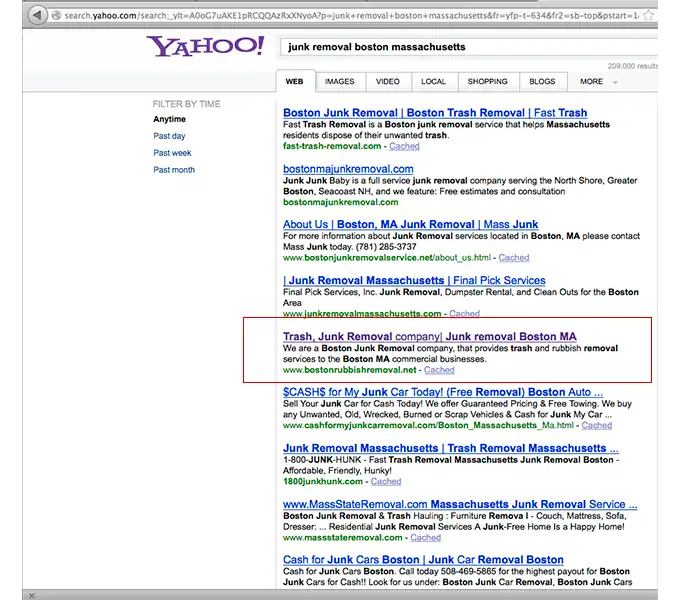Screen dimensions: 680x600
Task: Open www.MassStateRemoval.com result title
Action: pos(460,504)
